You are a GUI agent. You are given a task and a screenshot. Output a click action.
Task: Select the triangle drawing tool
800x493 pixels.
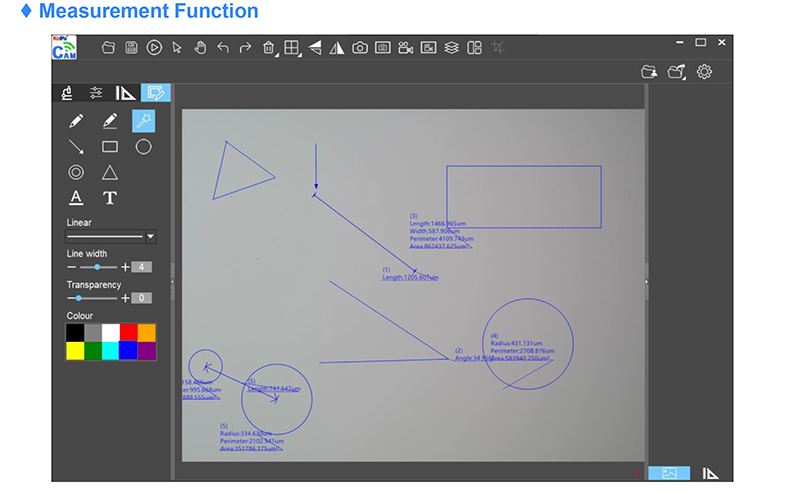click(x=110, y=172)
